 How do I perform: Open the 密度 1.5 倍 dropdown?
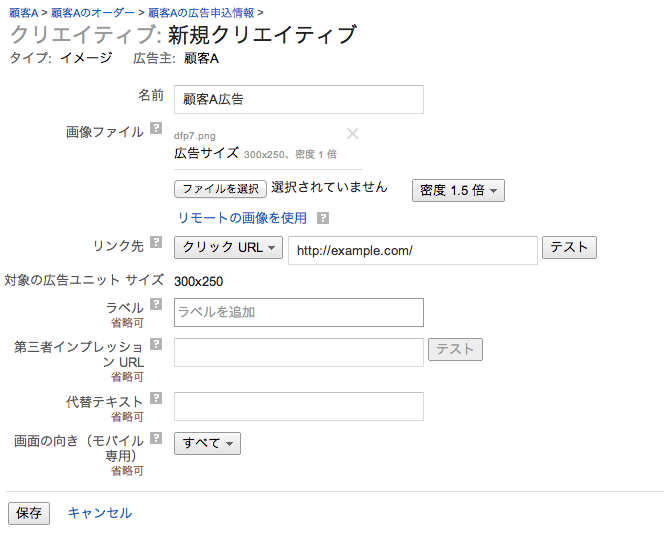click(458, 190)
